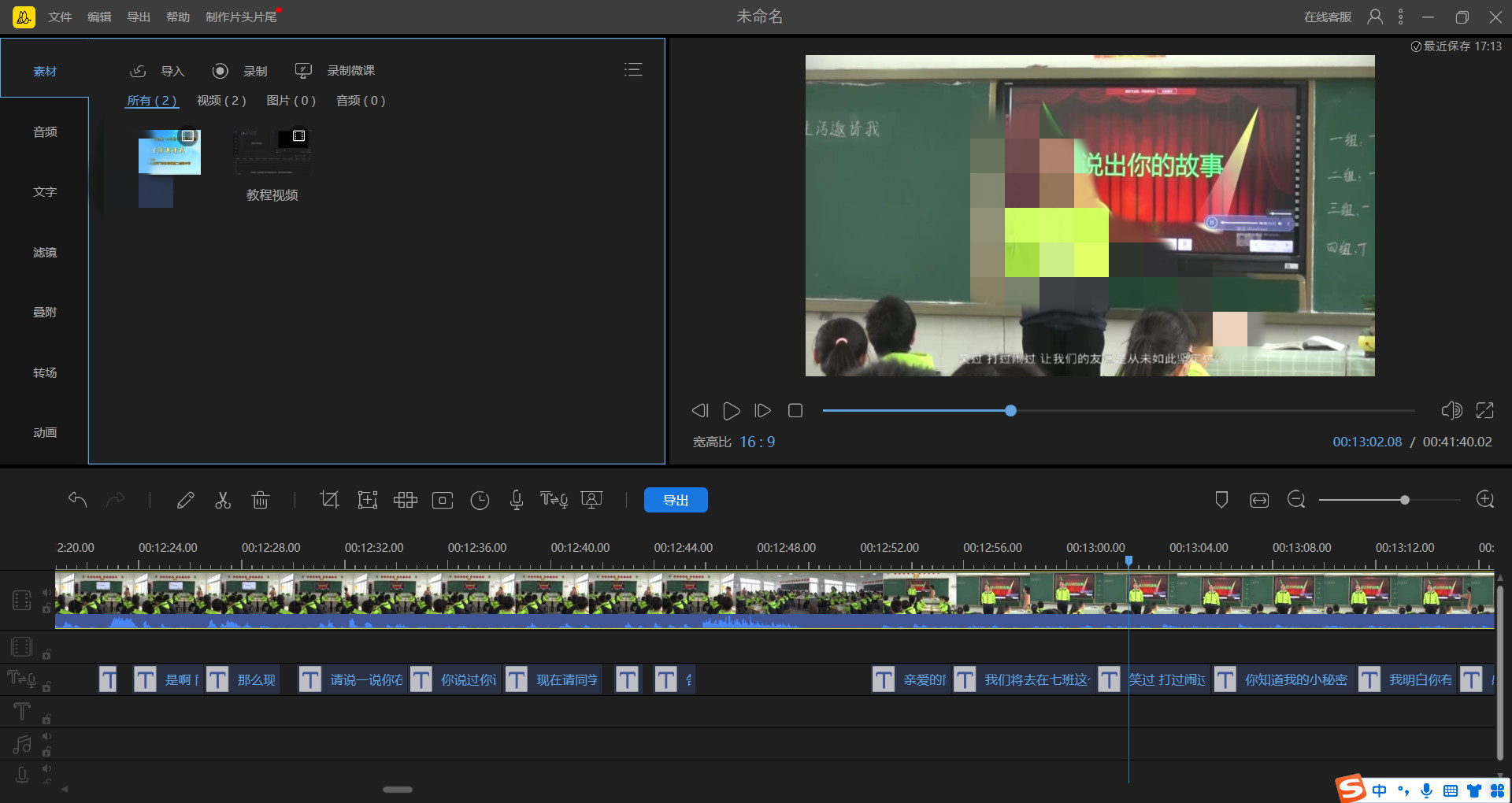Mute the main video track speaker
The image size is (1512, 803).
47,593
